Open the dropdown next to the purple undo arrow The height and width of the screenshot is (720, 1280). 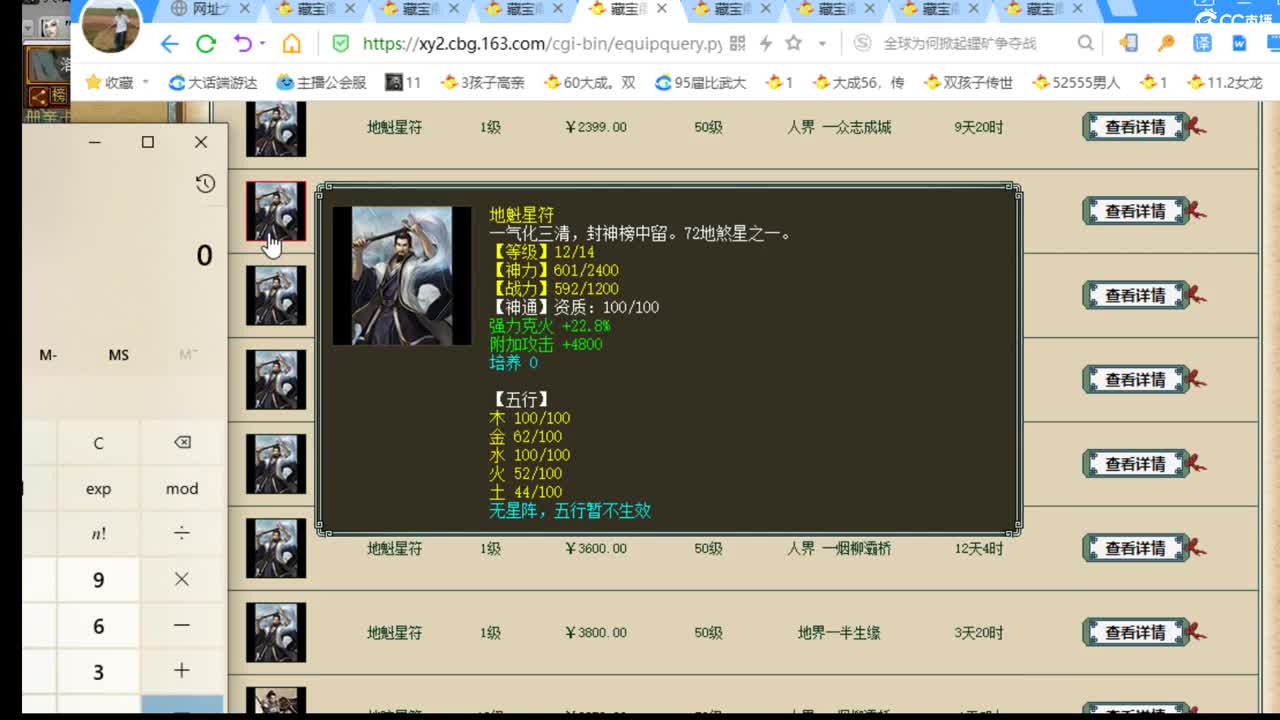click(x=262, y=44)
